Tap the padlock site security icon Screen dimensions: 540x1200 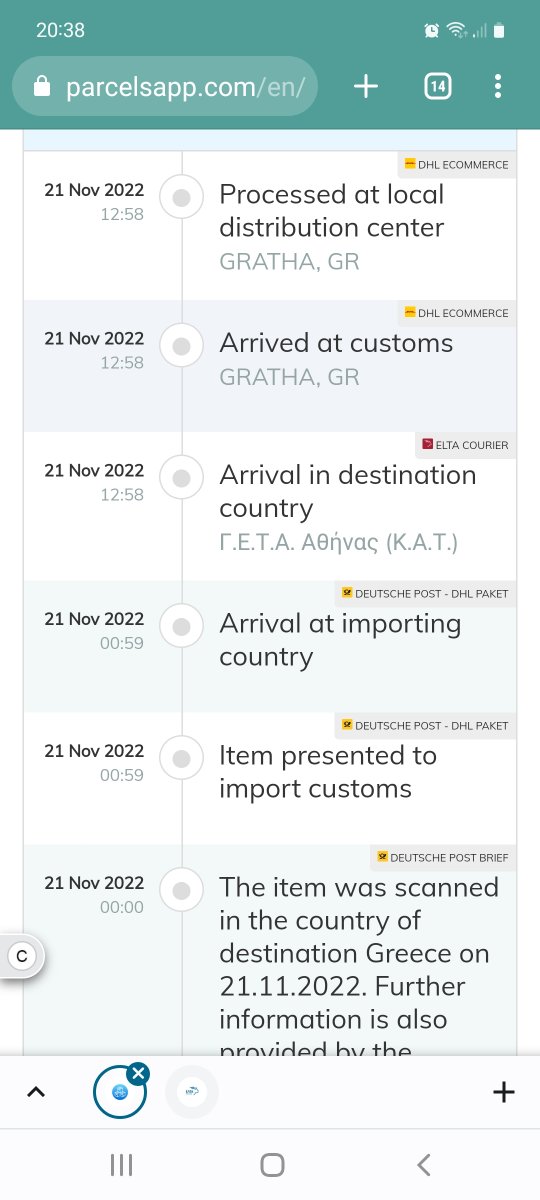click(42, 87)
